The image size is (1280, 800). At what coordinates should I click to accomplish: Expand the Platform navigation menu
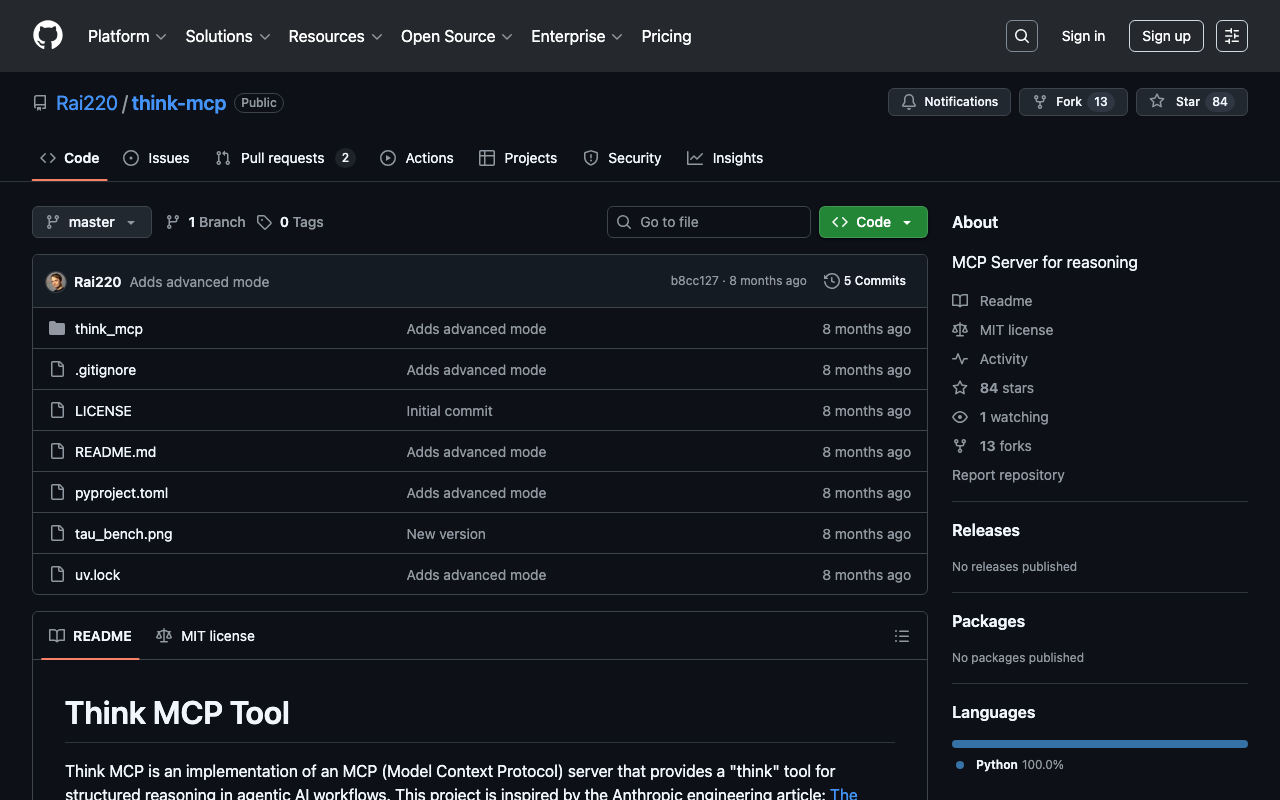(127, 36)
